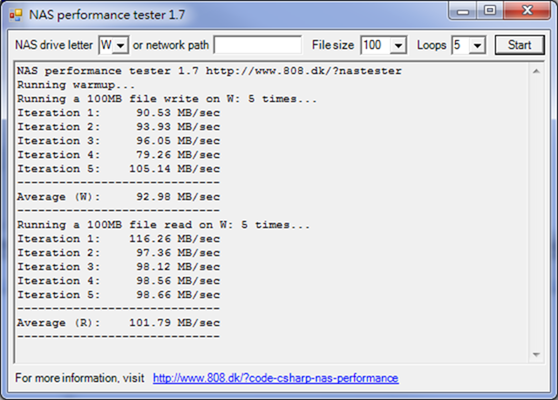Click the 'Loops' label

pos(431,45)
